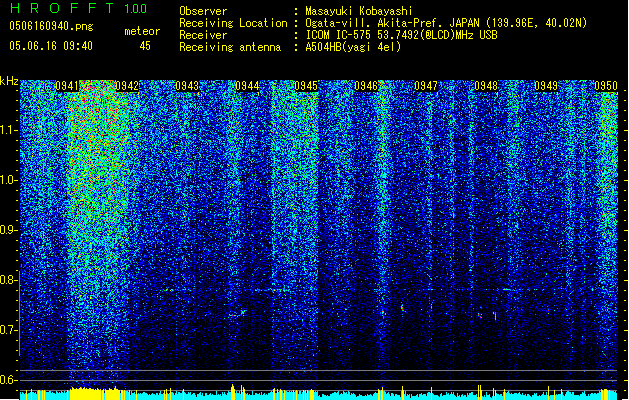Image resolution: width=629 pixels, height=400 pixels.
Task: Click the version number 1.00
Action: 135,8
